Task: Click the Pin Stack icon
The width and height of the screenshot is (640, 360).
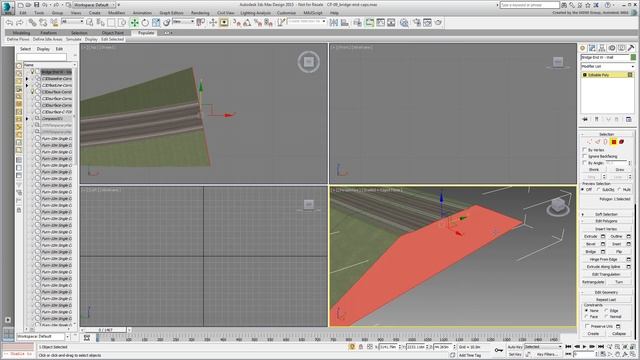Action: 585,119
